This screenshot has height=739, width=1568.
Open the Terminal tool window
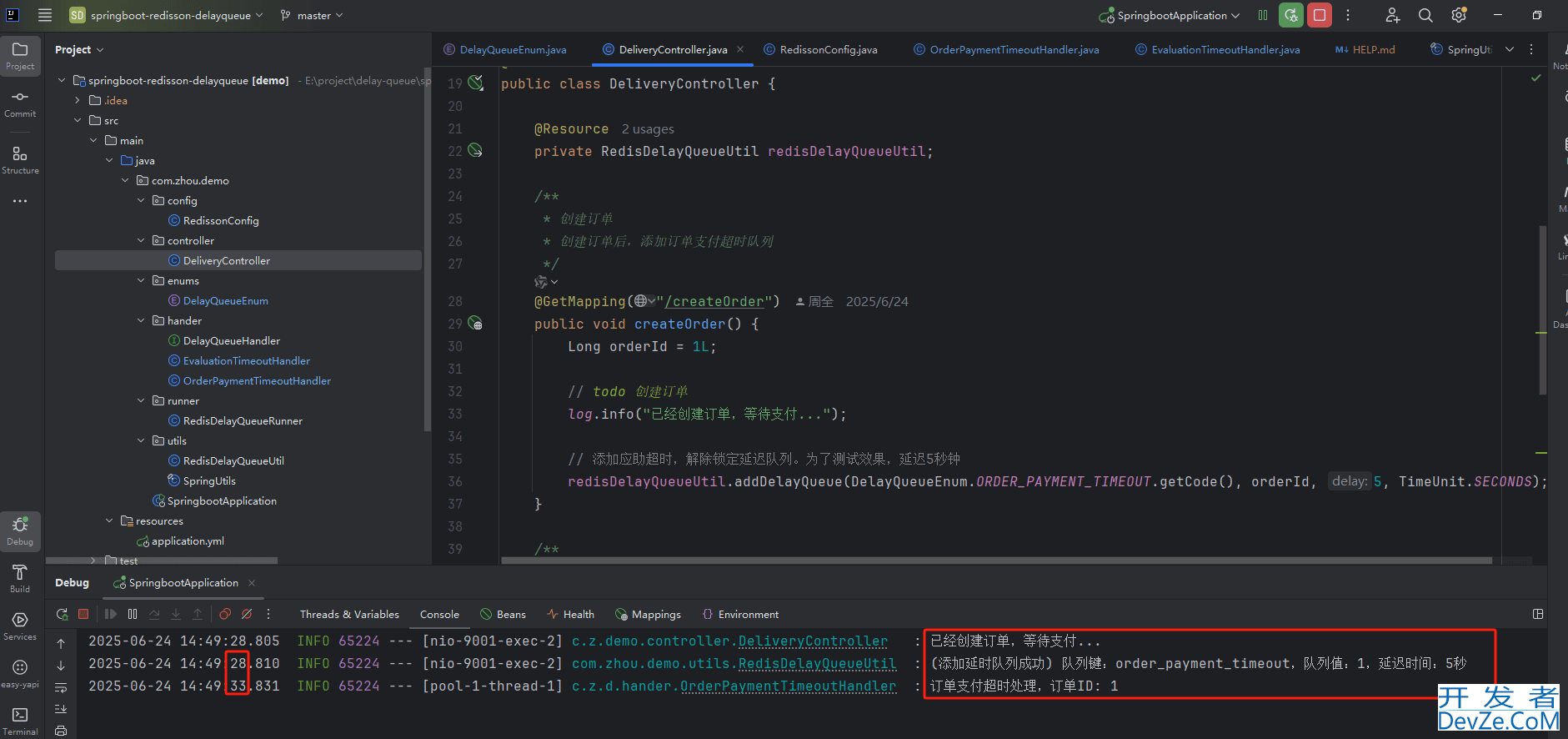[20, 721]
